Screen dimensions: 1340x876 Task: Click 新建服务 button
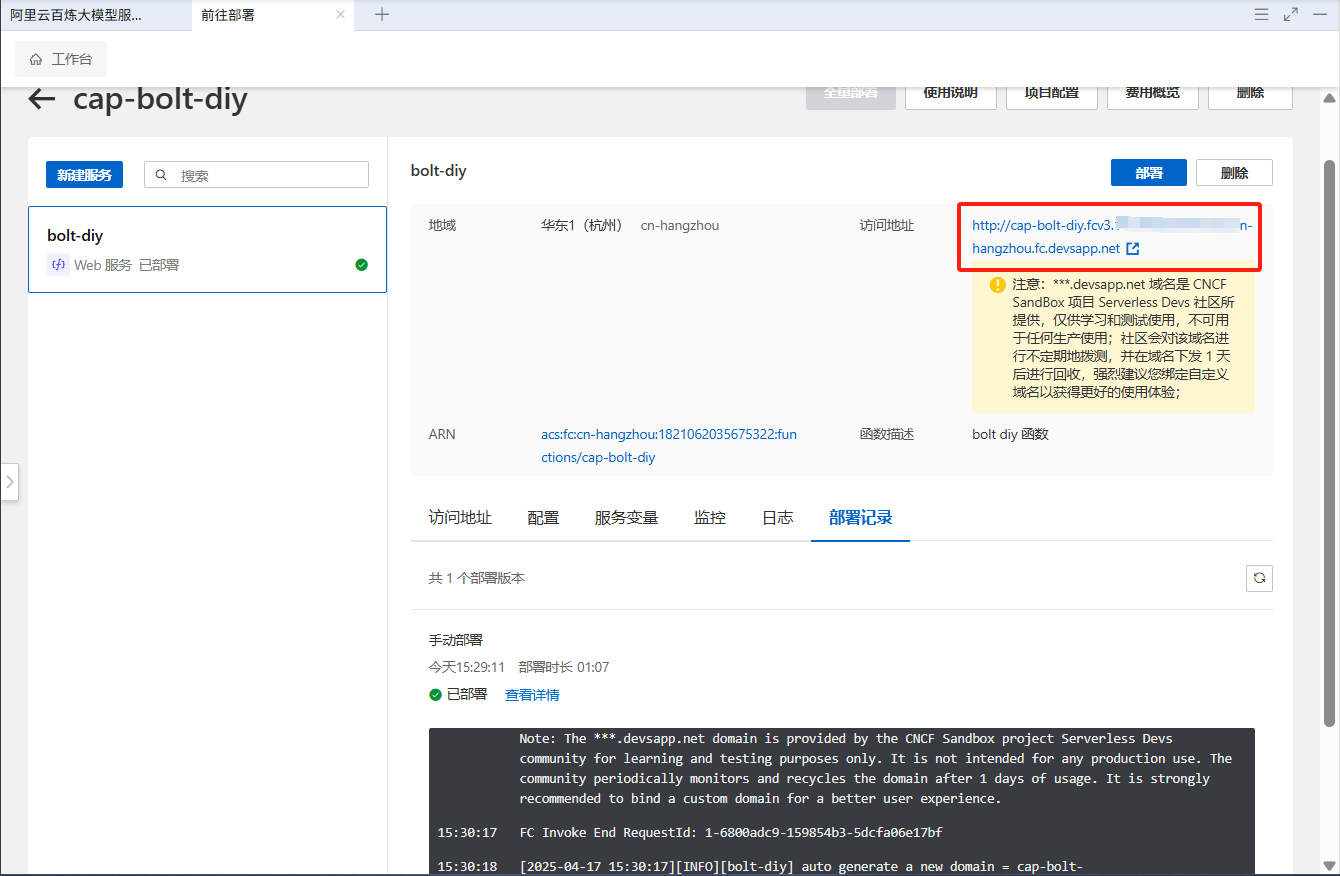[x=84, y=174]
